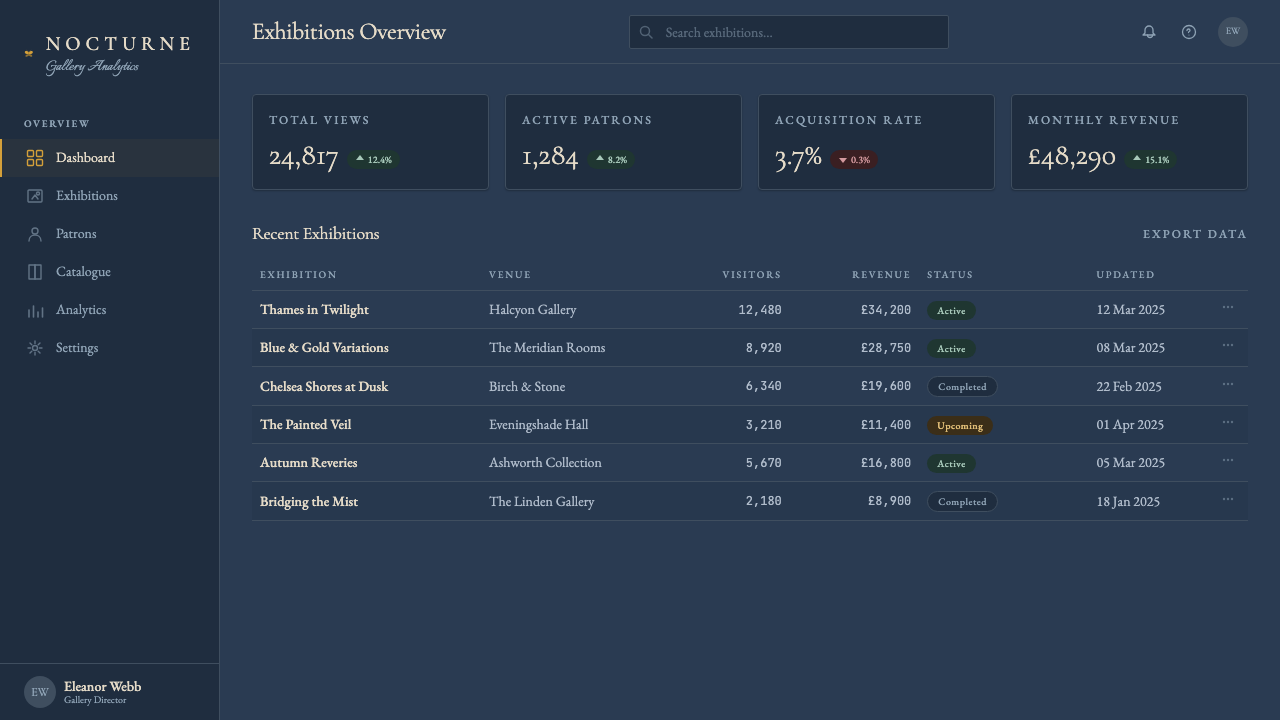
Task: Click the Export Data button
Action: click(1195, 234)
